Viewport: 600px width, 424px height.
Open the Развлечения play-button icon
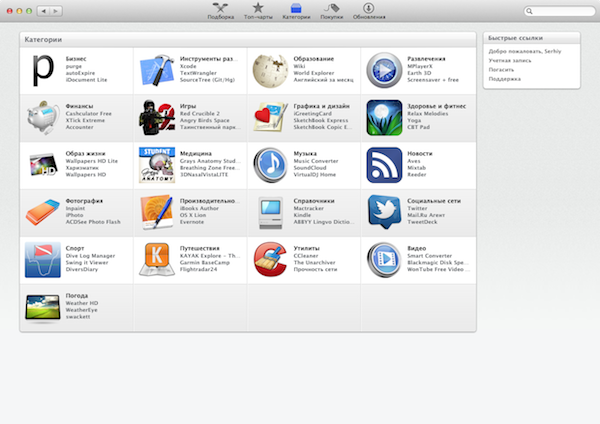[384, 70]
